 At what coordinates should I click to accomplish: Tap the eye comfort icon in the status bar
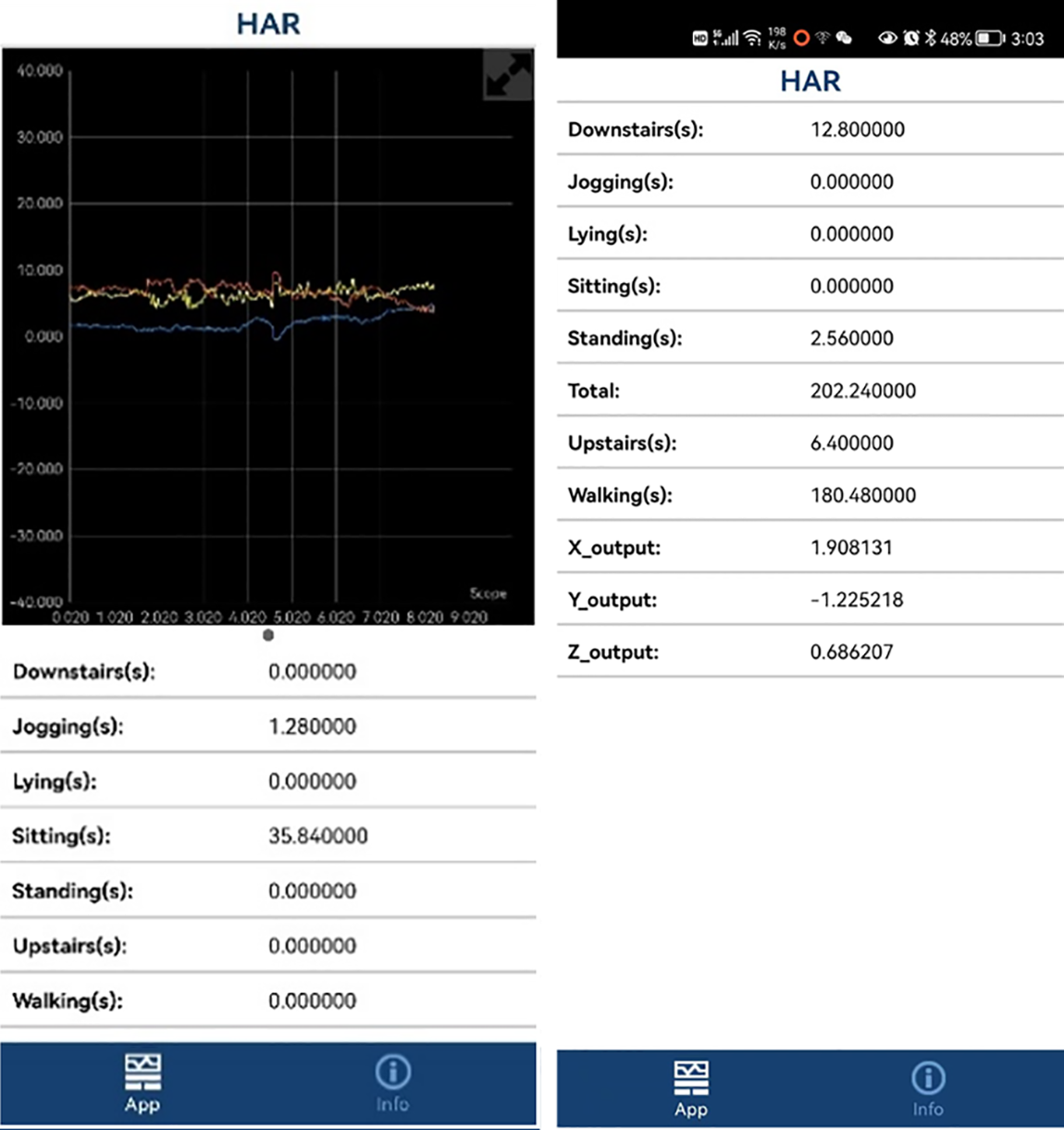tap(887, 38)
